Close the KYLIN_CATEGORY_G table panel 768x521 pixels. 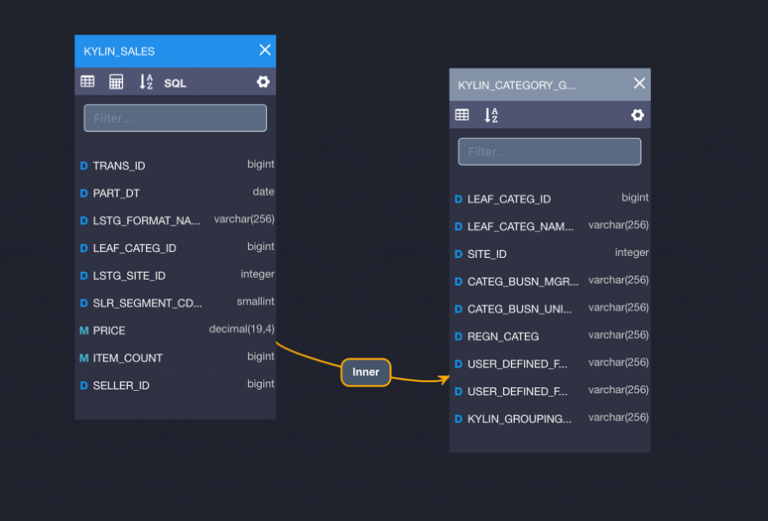pyautogui.click(x=639, y=84)
